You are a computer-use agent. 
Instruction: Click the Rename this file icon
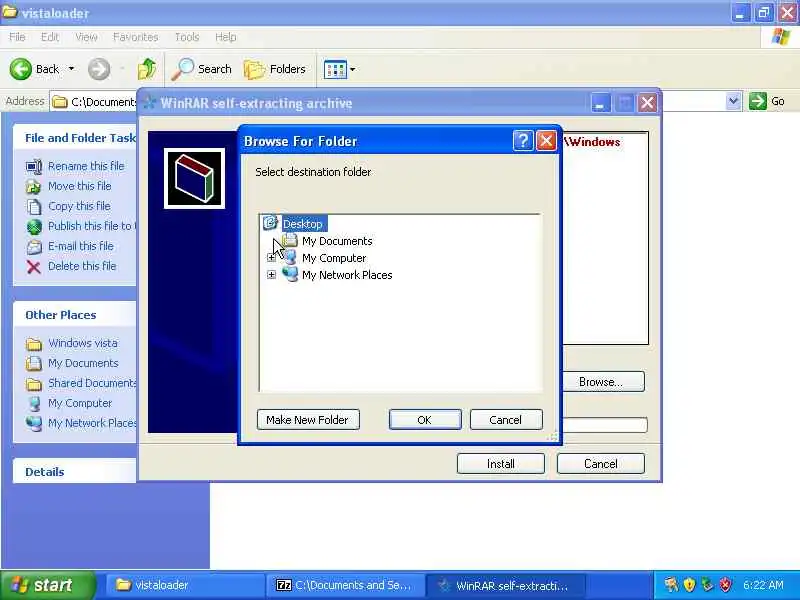(34, 166)
